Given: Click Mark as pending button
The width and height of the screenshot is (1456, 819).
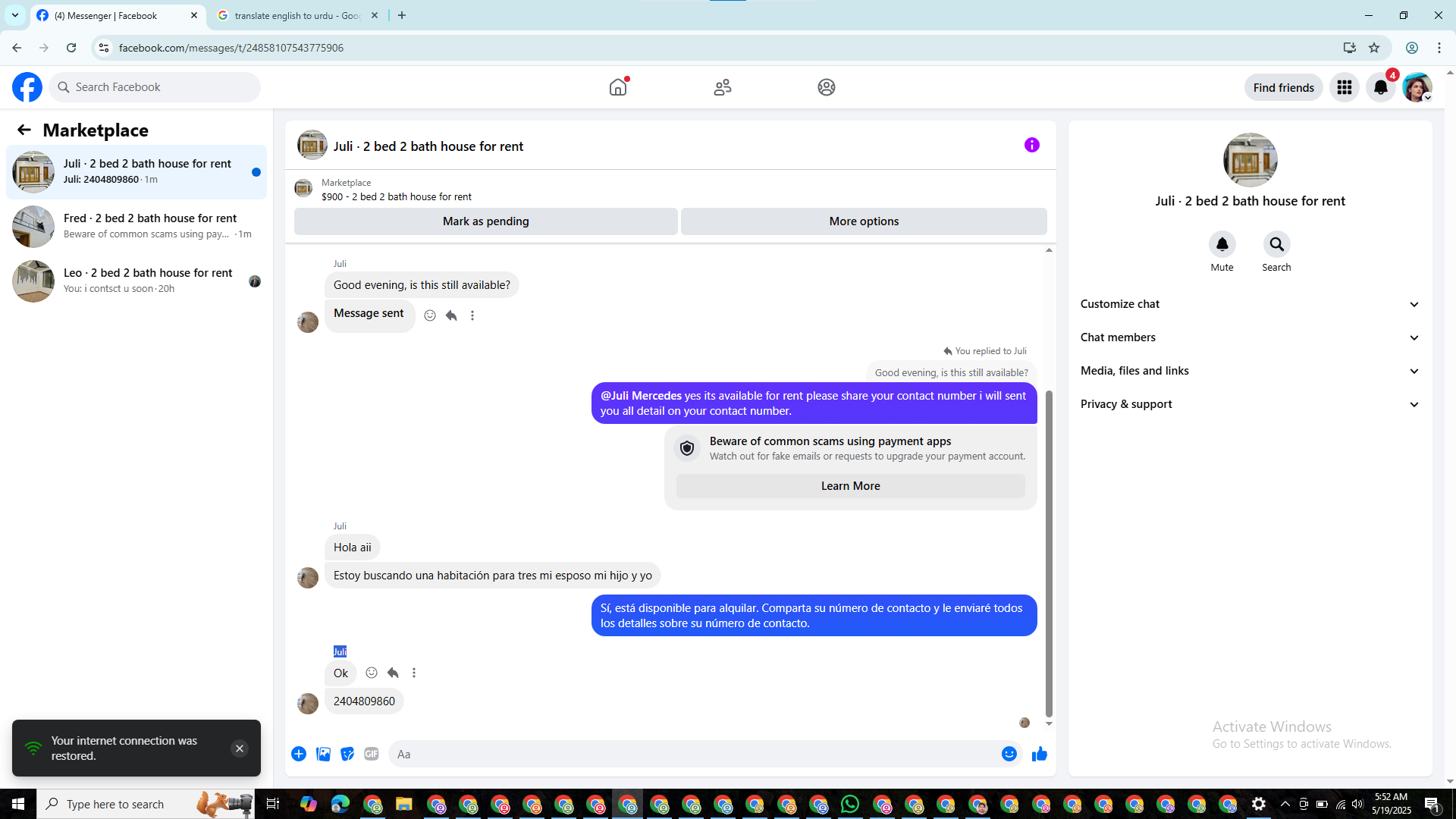Looking at the screenshot, I should (486, 221).
